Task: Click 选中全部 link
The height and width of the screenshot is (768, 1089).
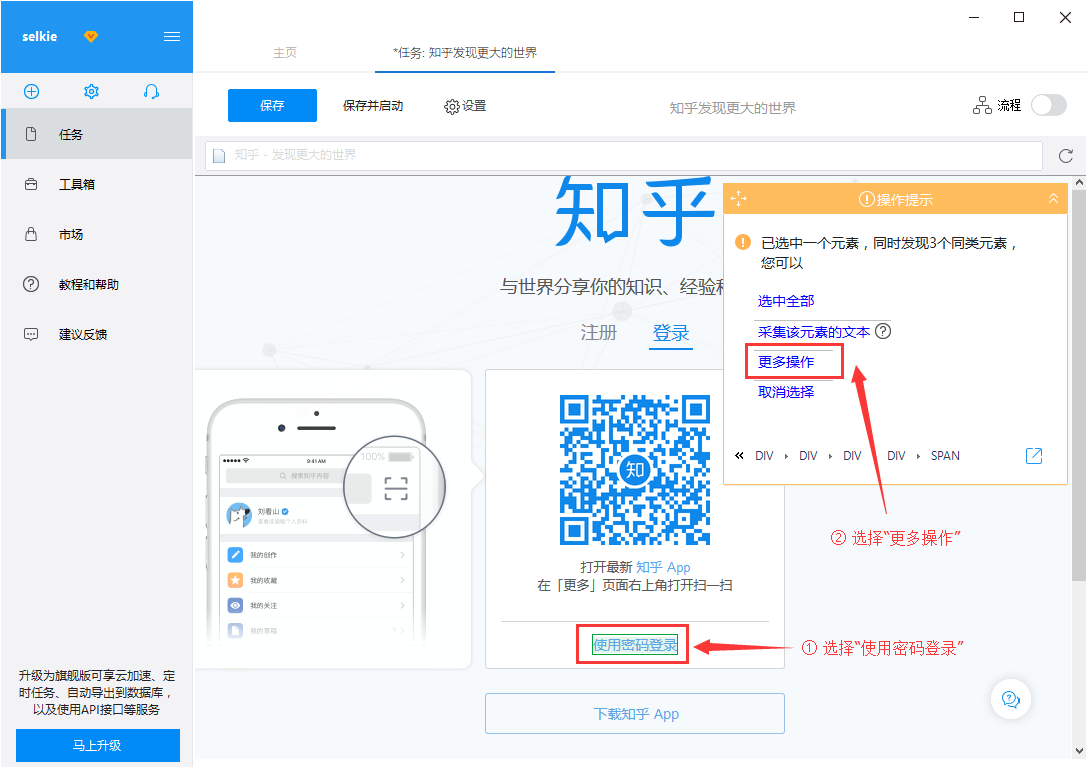Action: click(785, 301)
